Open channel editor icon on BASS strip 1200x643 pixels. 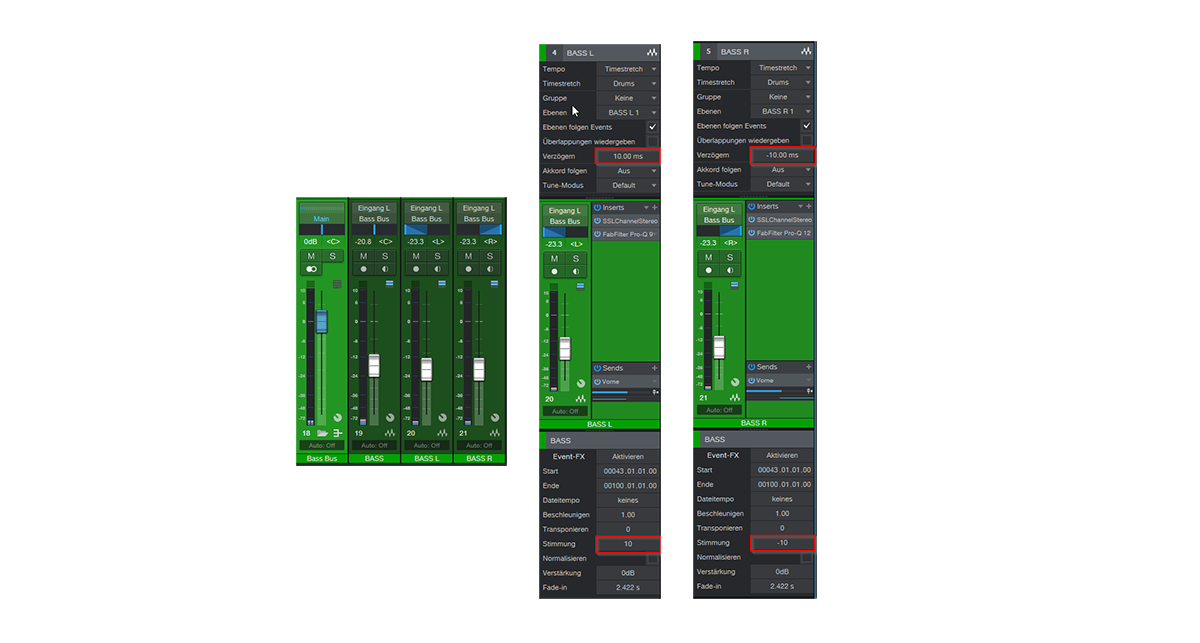pyautogui.click(x=390, y=284)
